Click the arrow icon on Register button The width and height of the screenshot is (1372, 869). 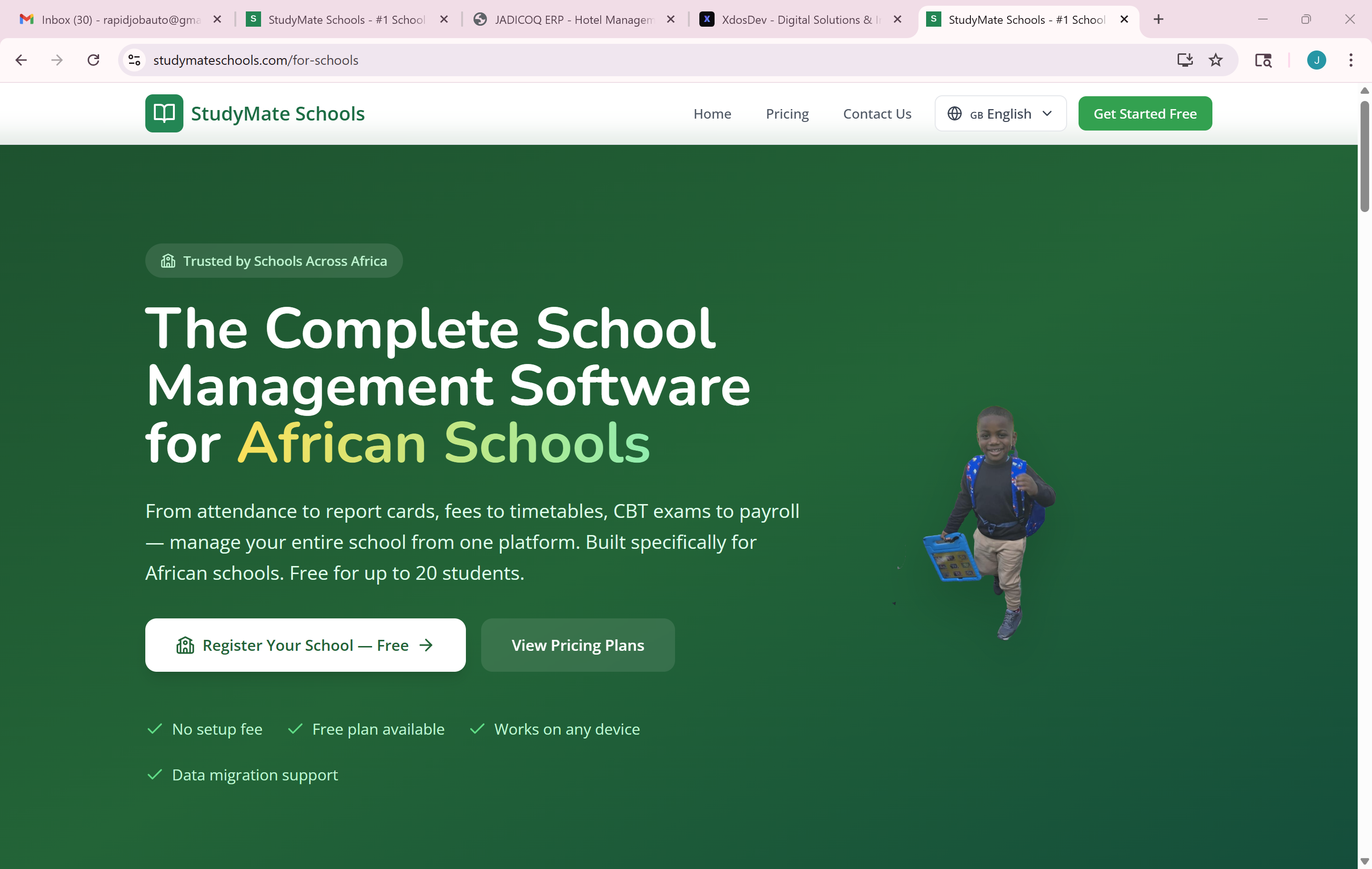[425, 645]
